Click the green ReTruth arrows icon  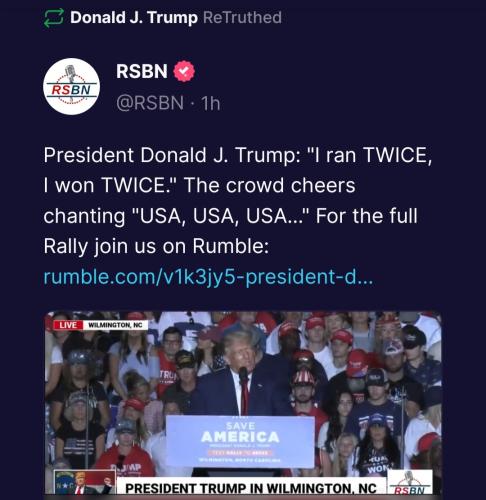tap(53, 18)
